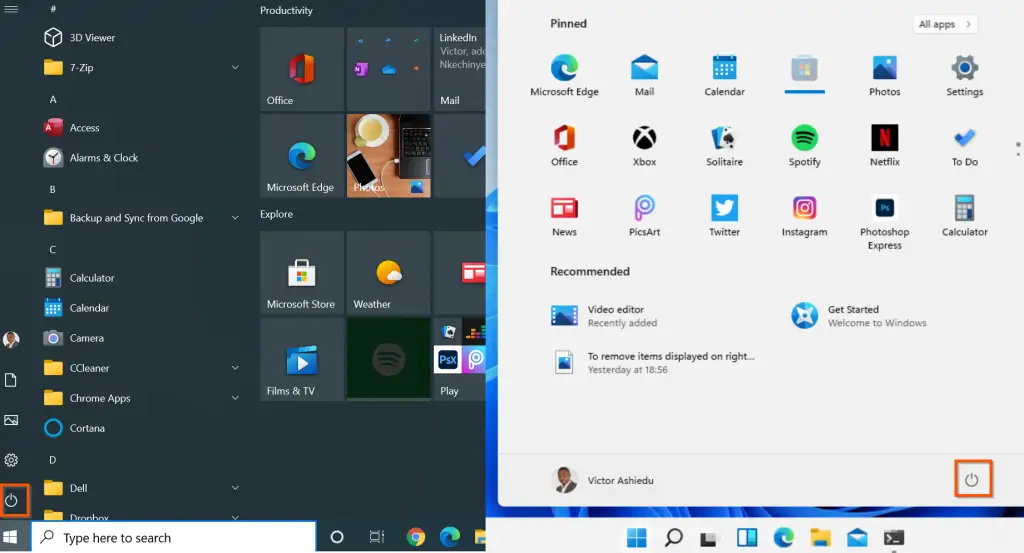Open Search on Windows 11 taskbar
Viewport: 1024px width, 553px height.
point(673,537)
